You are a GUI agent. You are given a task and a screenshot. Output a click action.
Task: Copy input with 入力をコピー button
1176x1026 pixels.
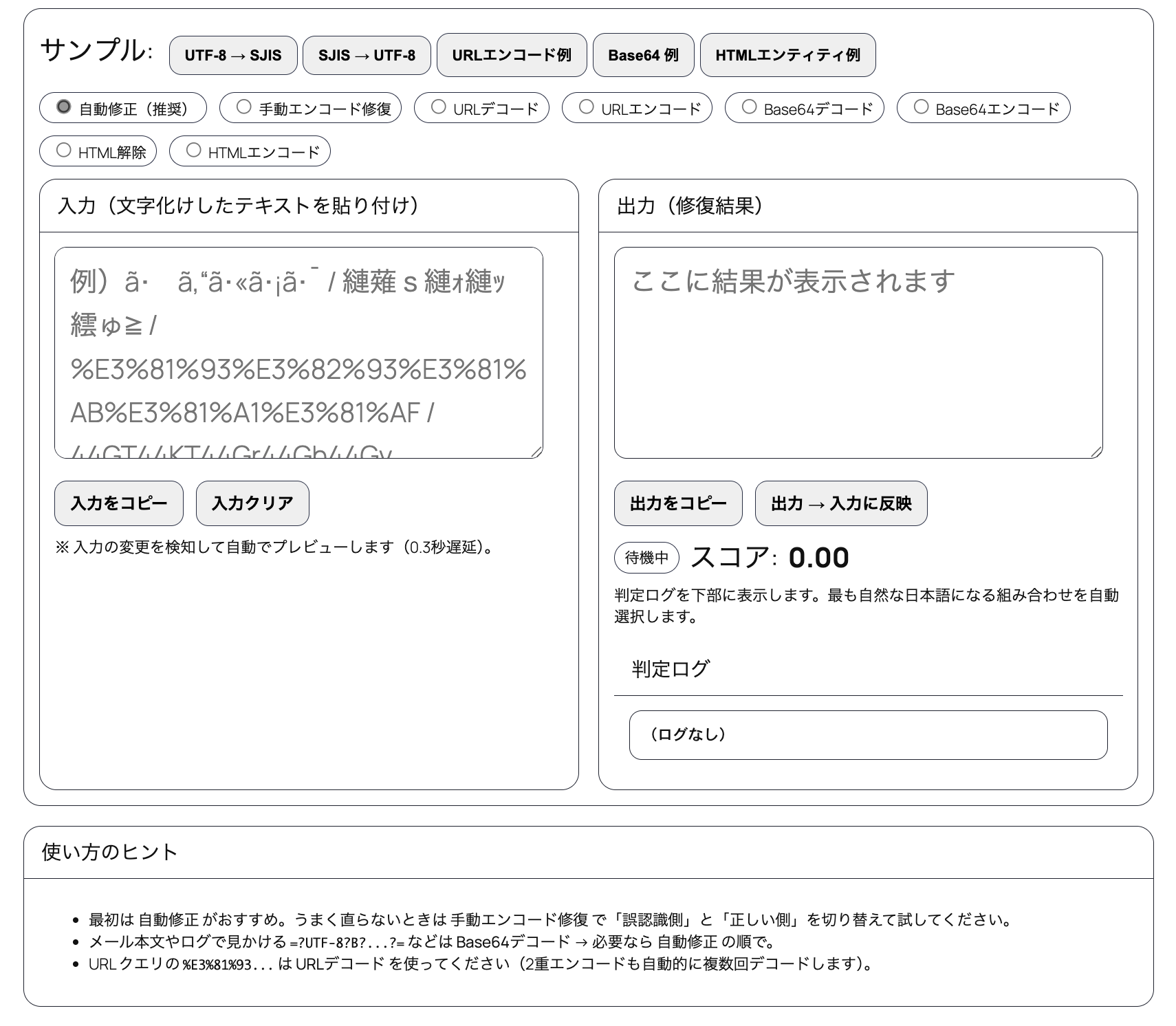[119, 503]
